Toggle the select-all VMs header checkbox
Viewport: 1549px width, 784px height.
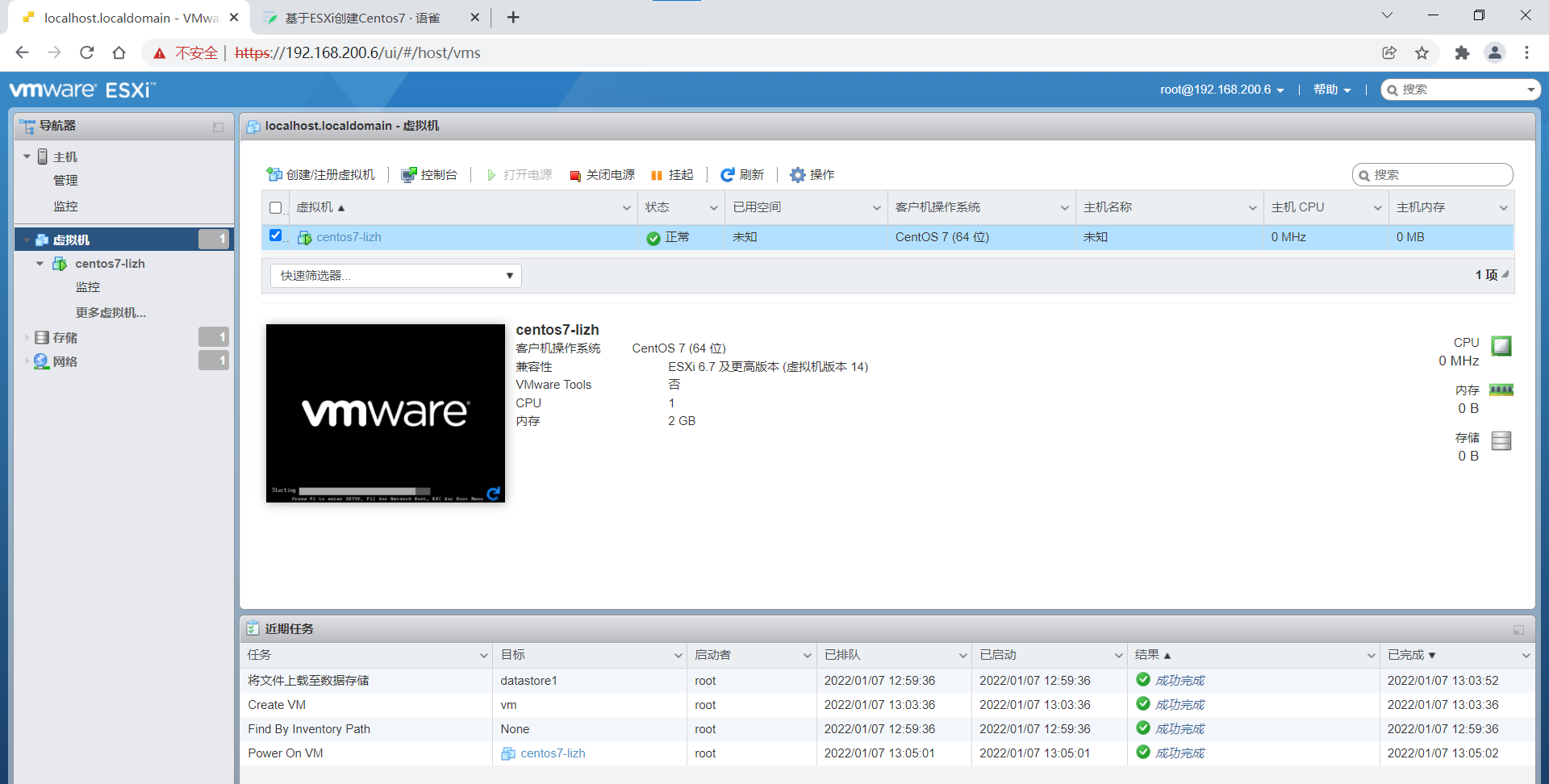click(275, 207)
